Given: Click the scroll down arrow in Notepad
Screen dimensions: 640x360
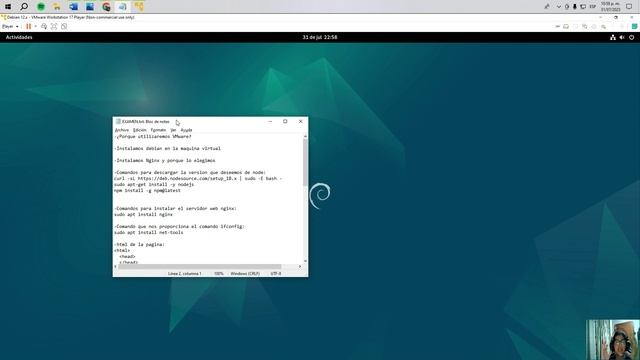Looking at the screenshot, I should [305, 261].
